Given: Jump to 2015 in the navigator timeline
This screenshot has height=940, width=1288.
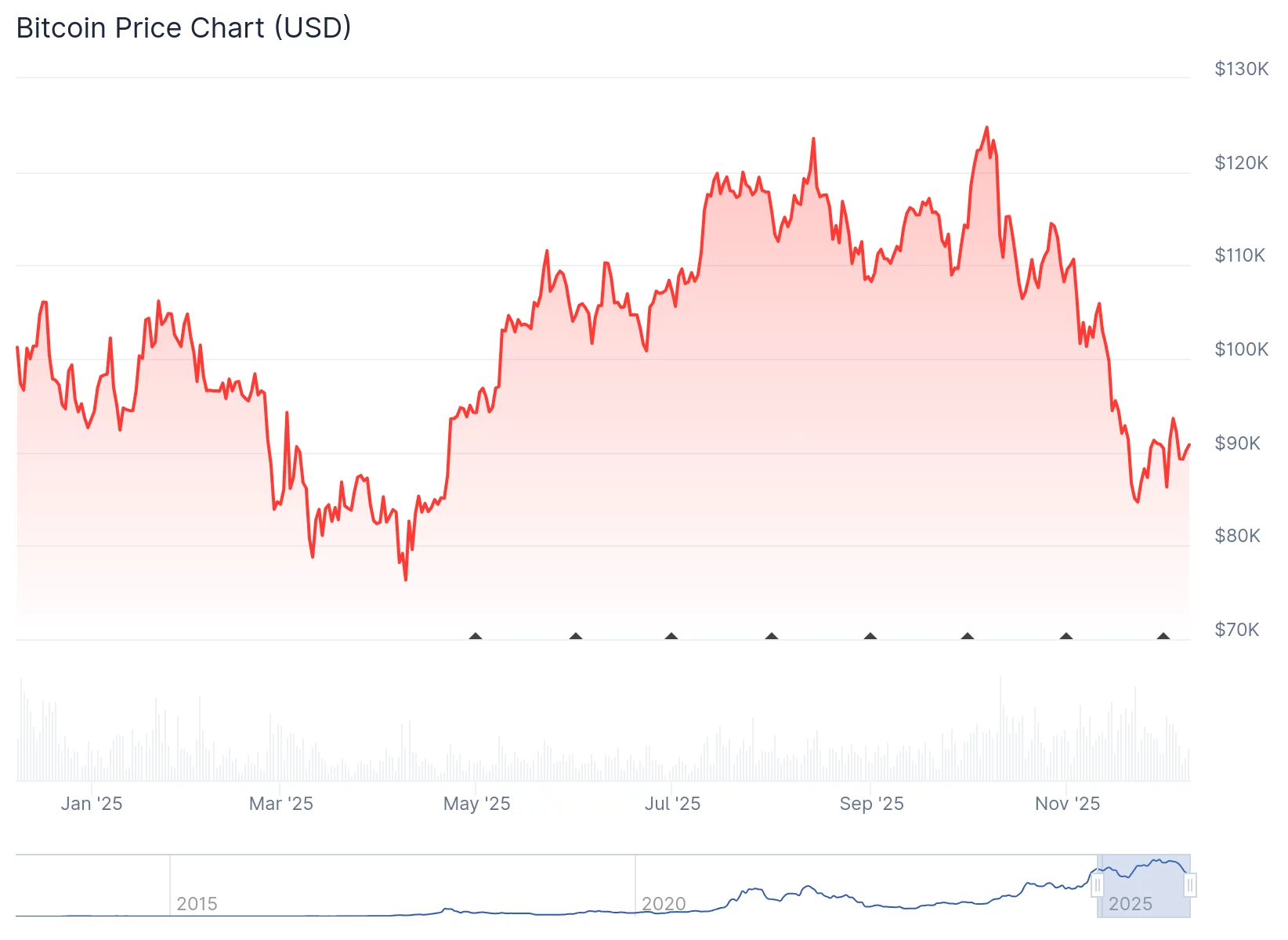Looking at the screenshot, I should point(197,904).
